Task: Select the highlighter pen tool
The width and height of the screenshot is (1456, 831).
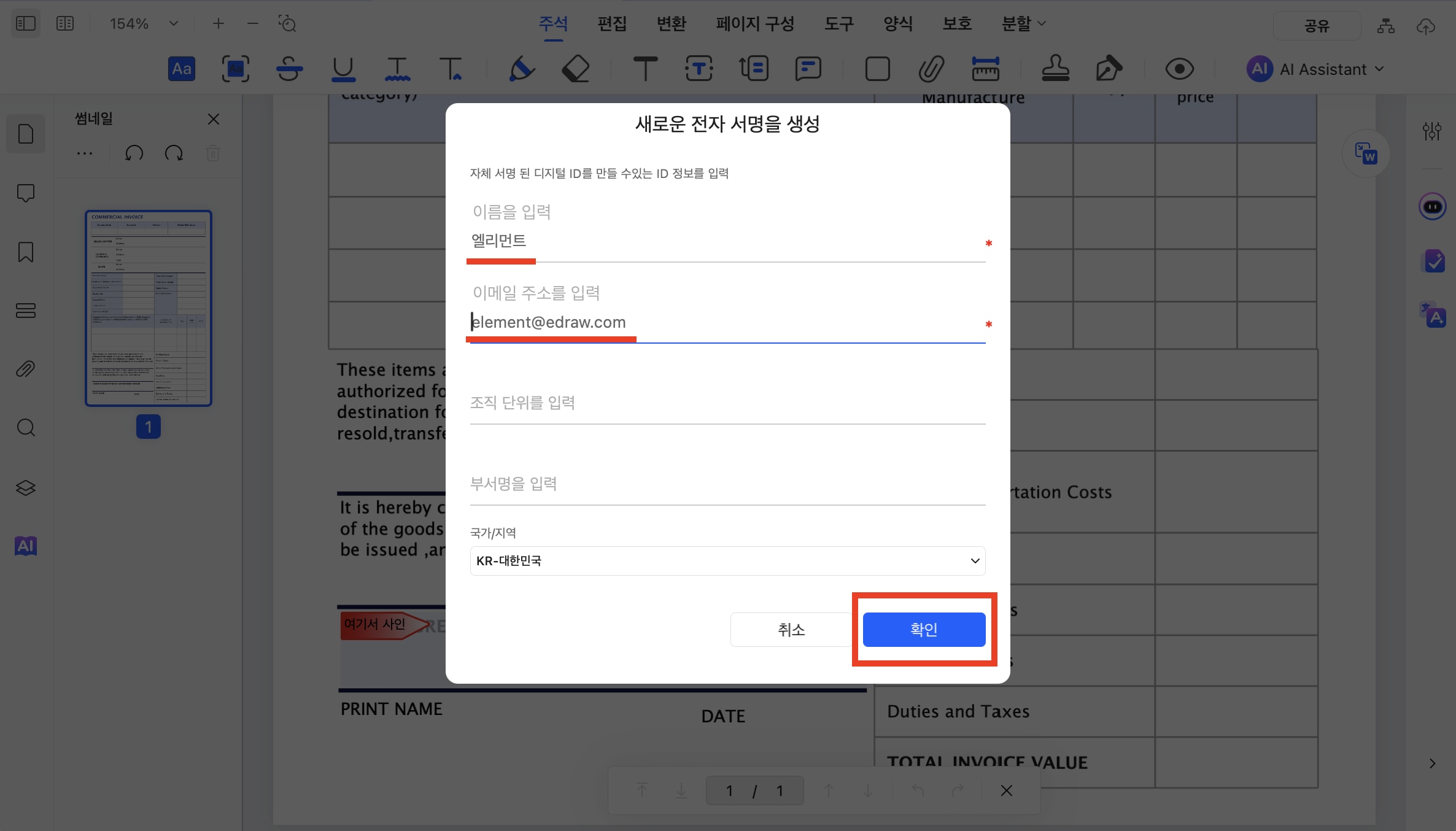Action: click(521, 69)
